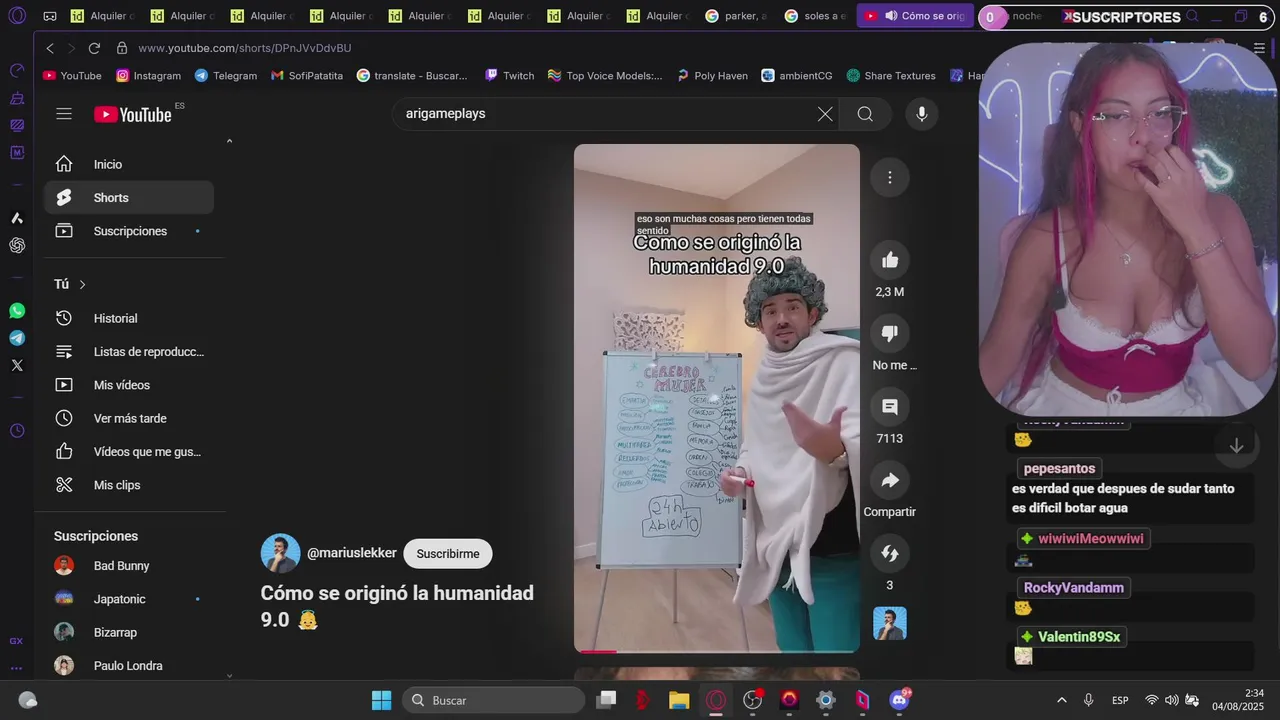Click mariuslekker's round avatar beside channel name
This screenshot has width=1280, height=720.
coord(281,553)
